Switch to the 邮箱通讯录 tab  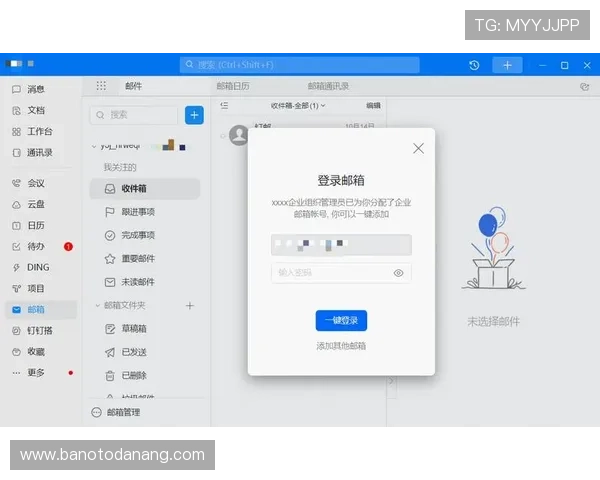[328, 86]
